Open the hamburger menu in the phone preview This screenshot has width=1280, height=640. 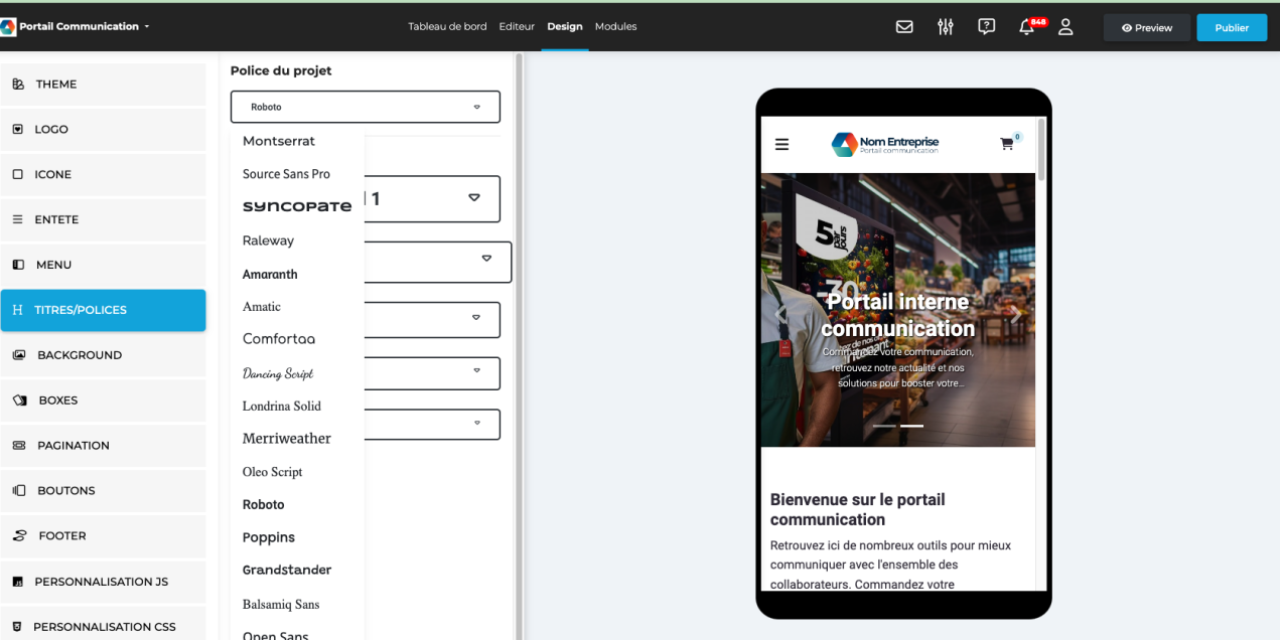(781, 144)
